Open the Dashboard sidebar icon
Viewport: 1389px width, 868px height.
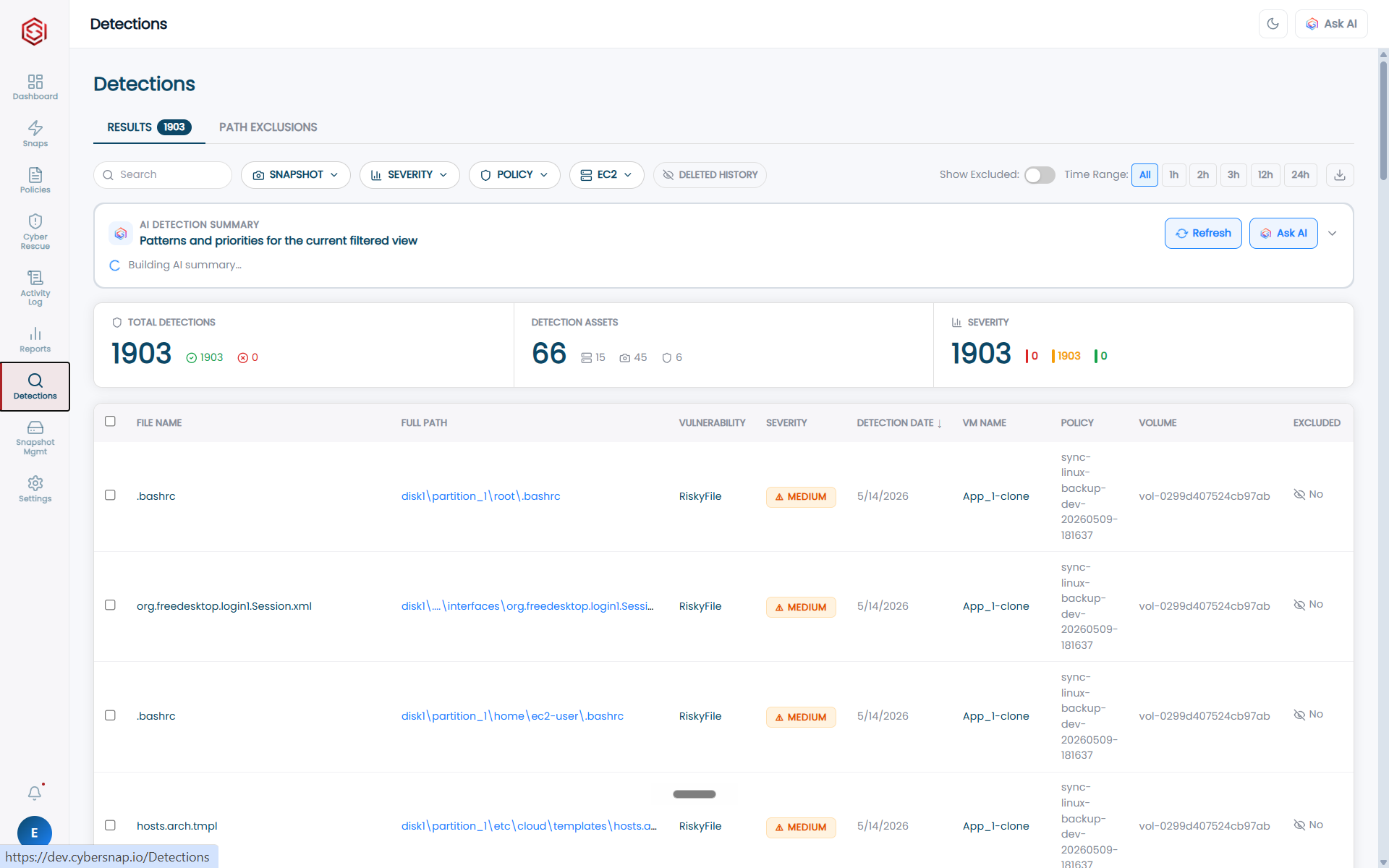click(x=35, y=87)
